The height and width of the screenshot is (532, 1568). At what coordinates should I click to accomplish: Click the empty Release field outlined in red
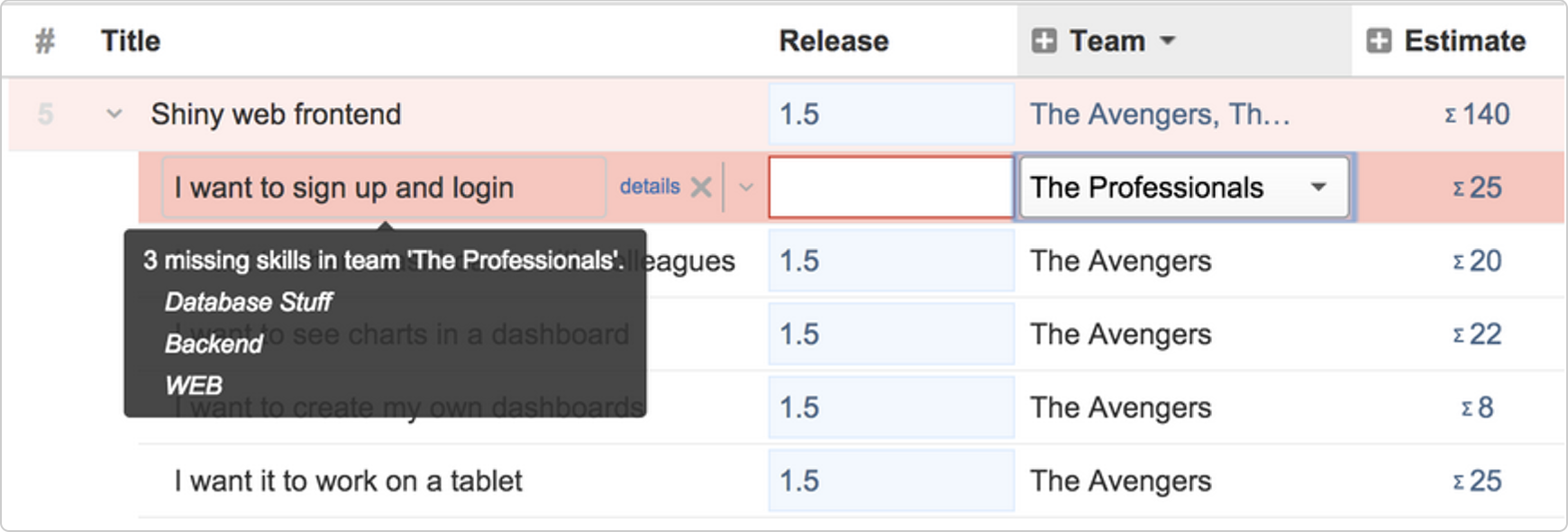[891, 188]
